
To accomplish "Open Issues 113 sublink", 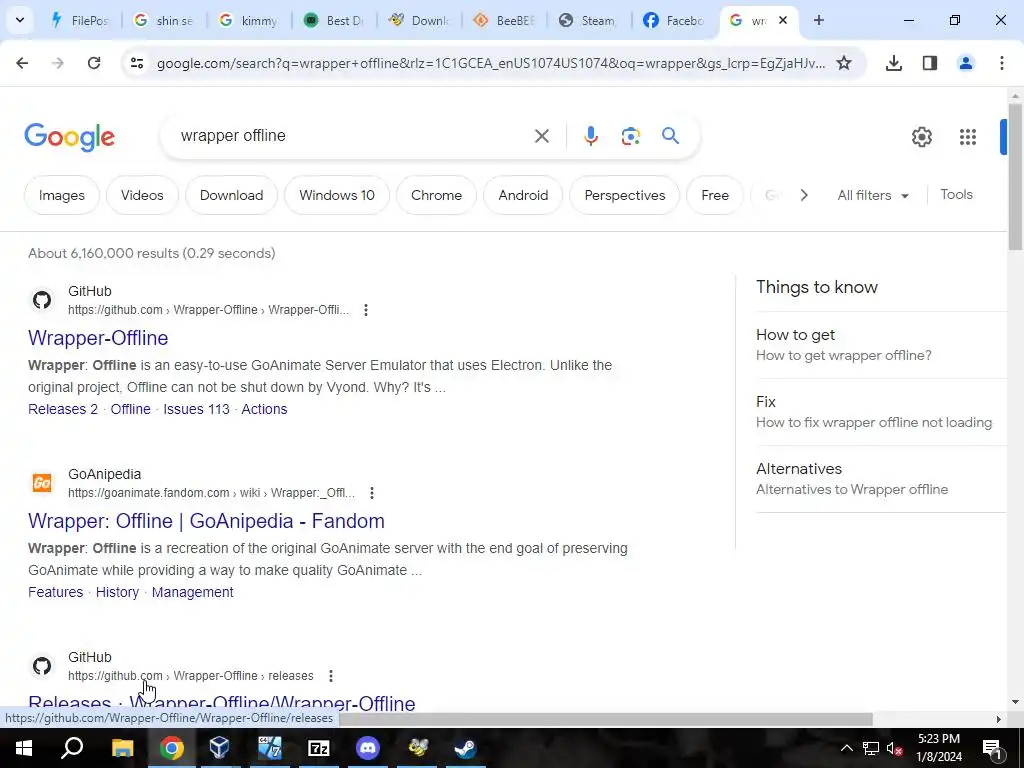I will click(196, 409).
